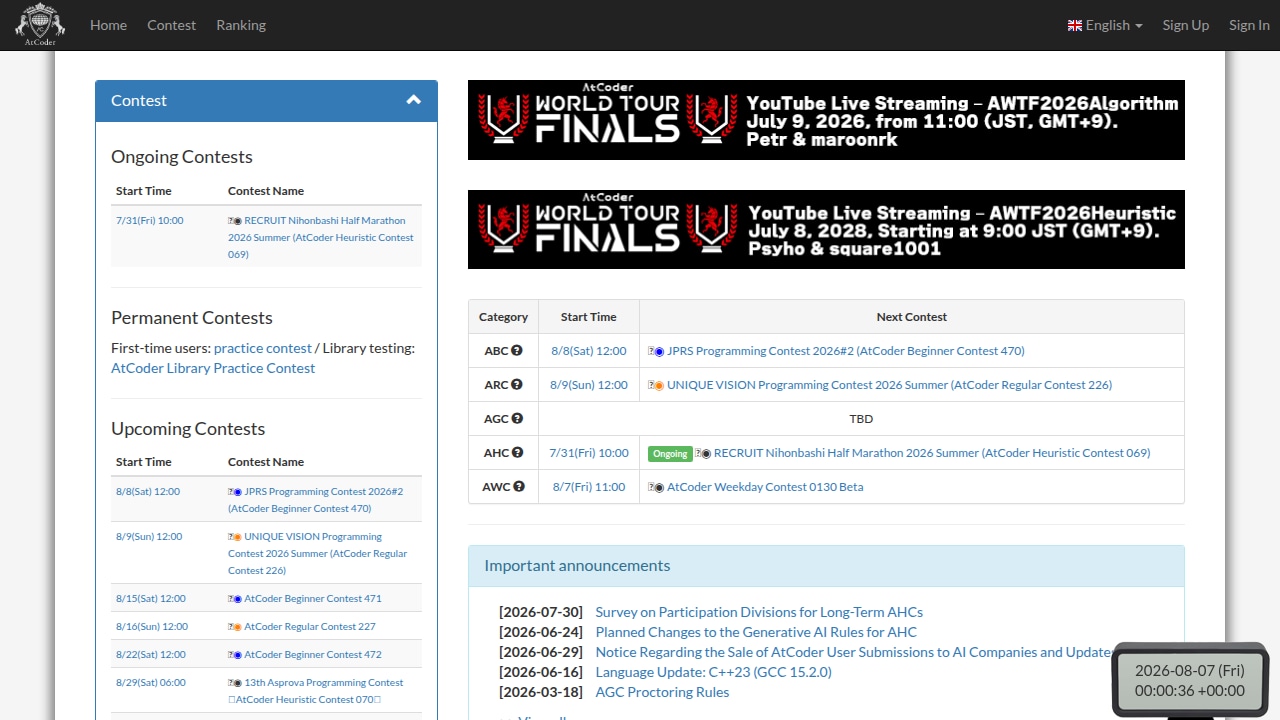Click the Upcoming Contests heading
Screen dimensions: 1280x720
pos(188,429)
